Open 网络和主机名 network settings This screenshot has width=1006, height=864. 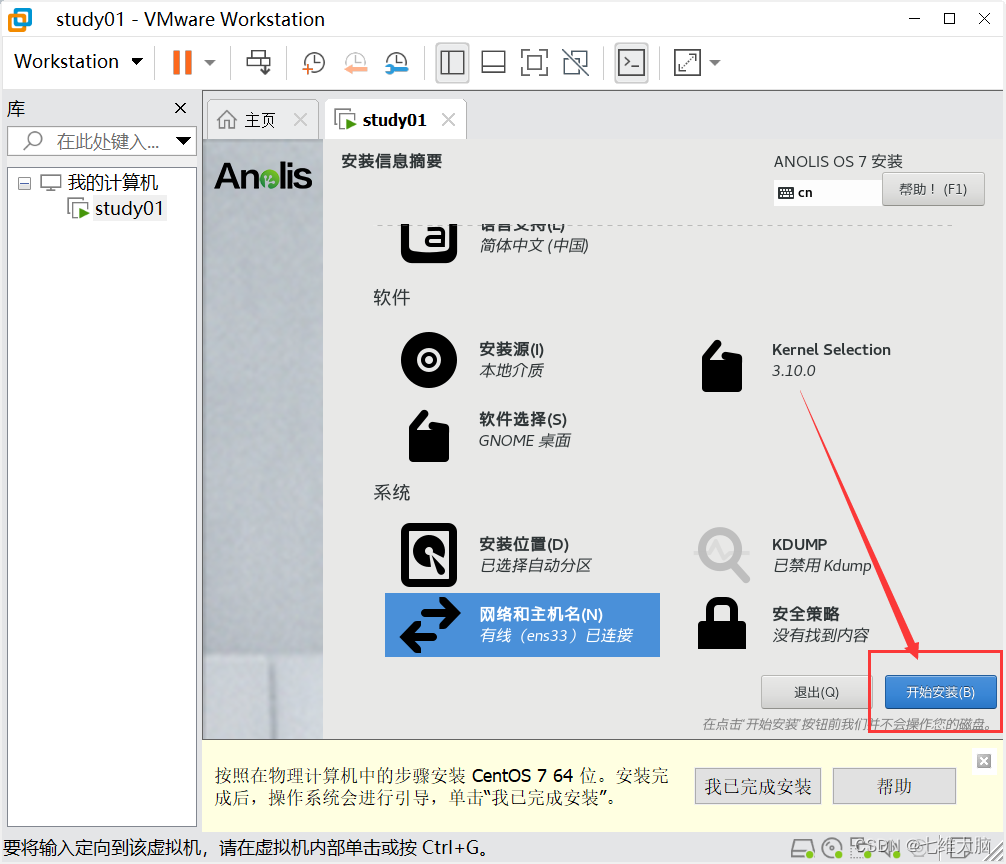pyautogui.click(x=522, y=625)
